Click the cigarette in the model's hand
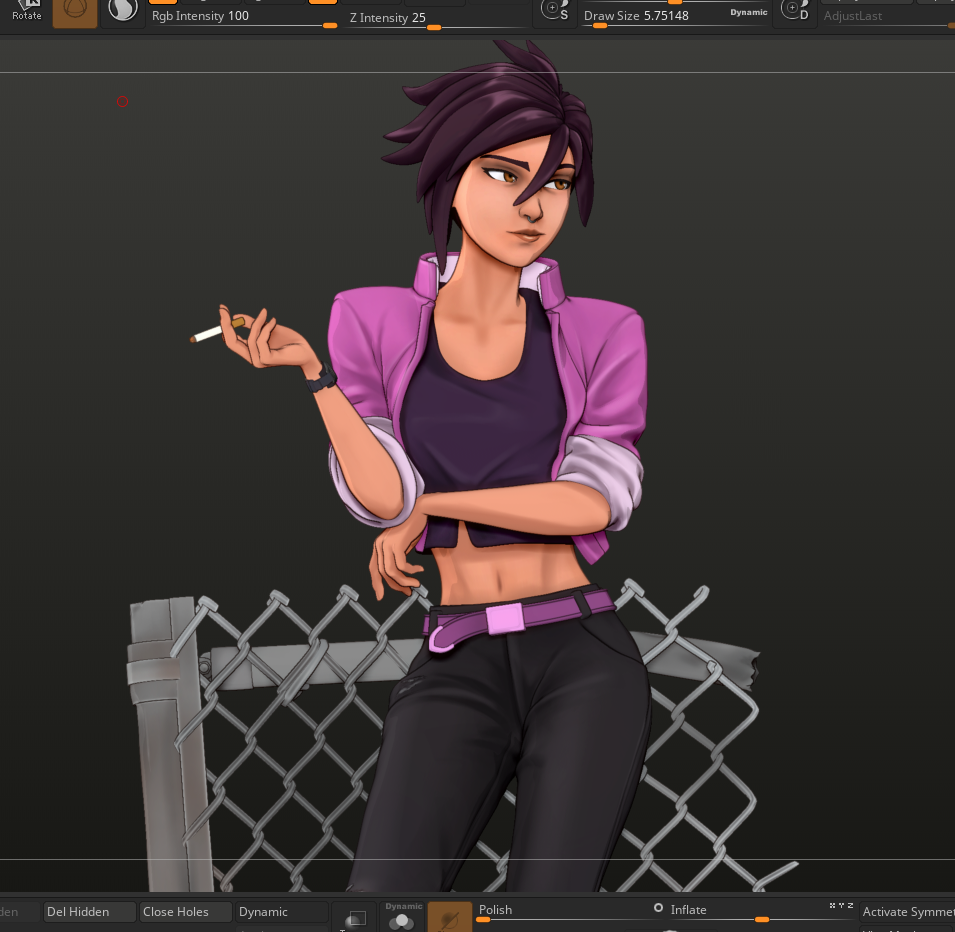The height and width of the screenshot is (932, 955). coord(217,331)
